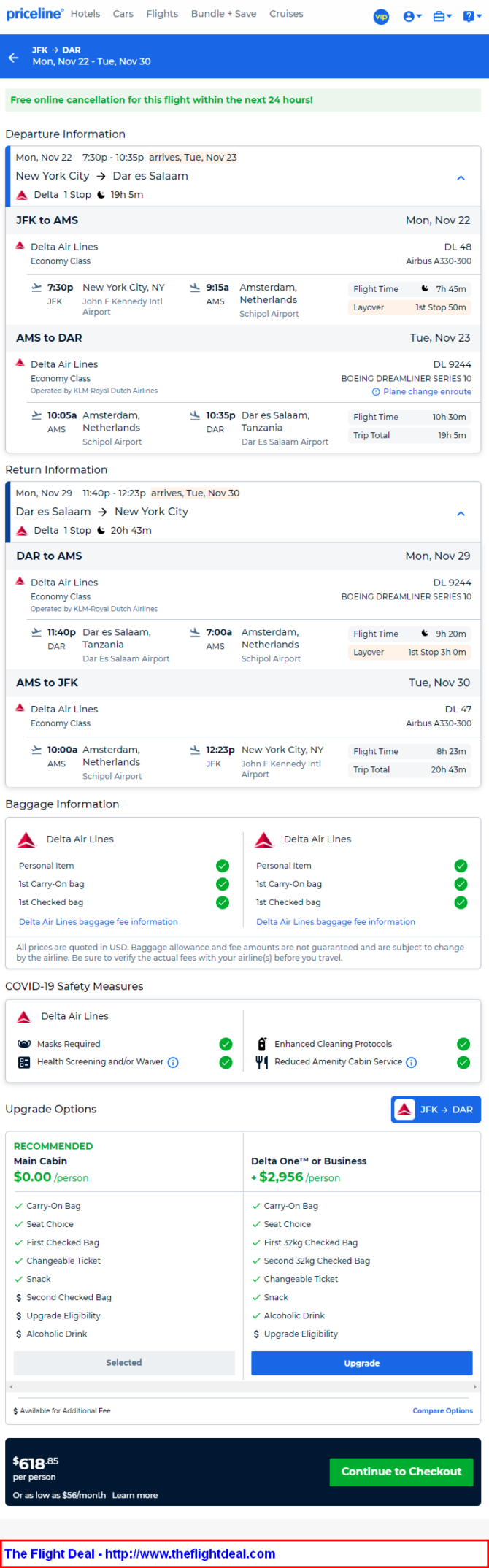Click the VIP badge icon
The width and height of the screenshot is (489, 1568).
(x=381, y=16)
